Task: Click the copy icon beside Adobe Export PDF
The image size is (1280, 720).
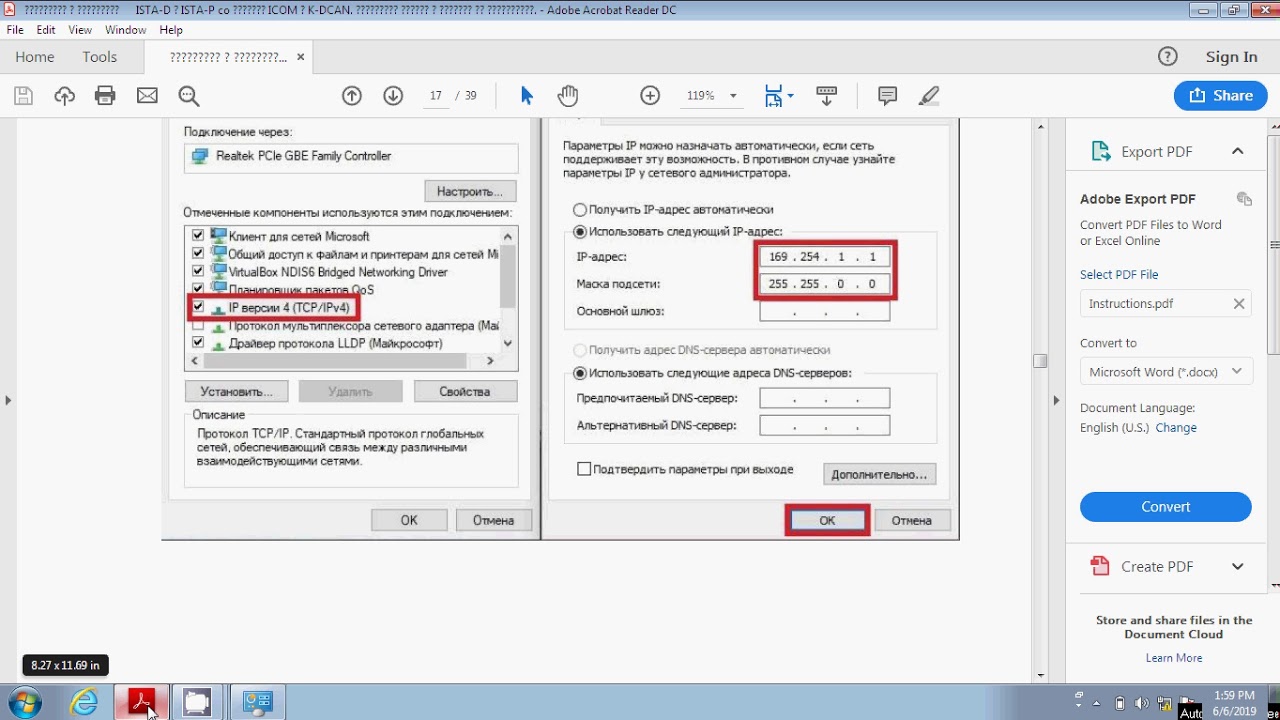Action: point(1244,199)
